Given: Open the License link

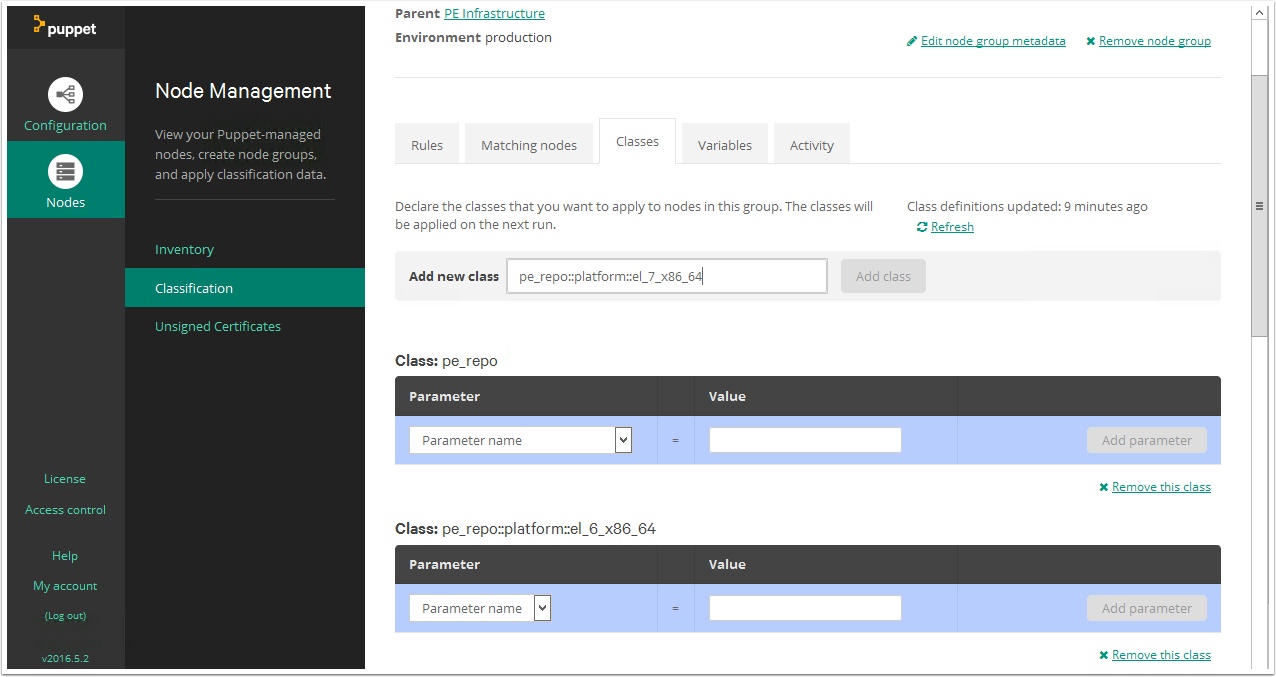Looking at the screenshot, I should 65,479.
